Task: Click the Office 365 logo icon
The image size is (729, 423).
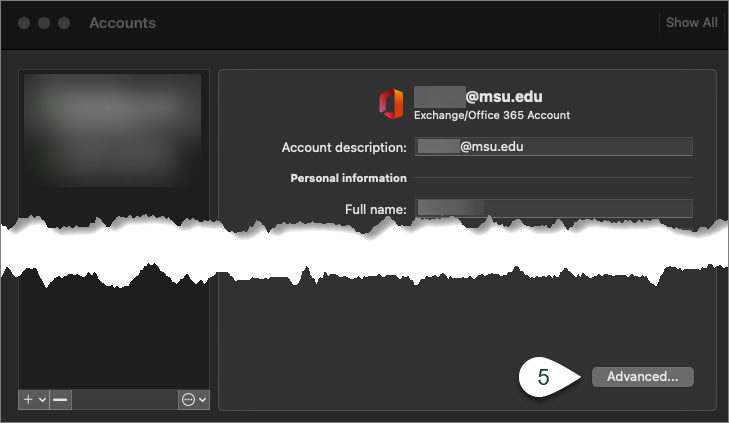Action: 390,103
